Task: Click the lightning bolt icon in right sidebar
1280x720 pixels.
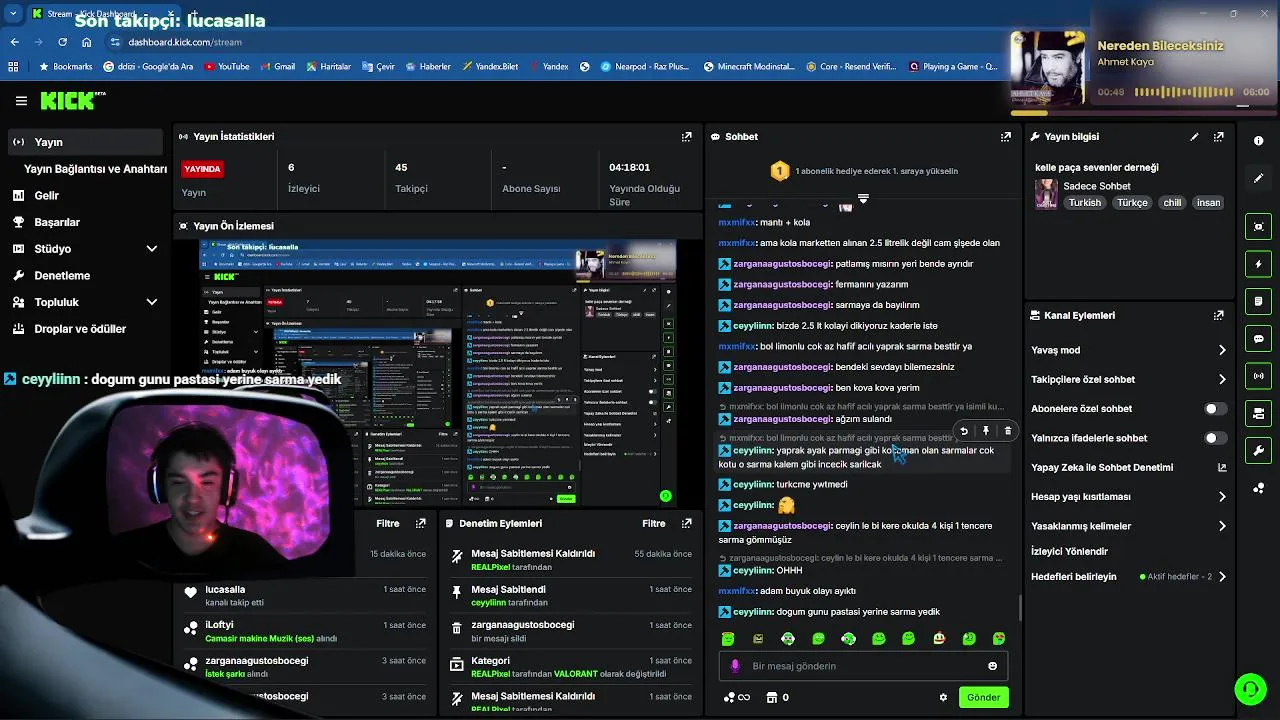Action: [x=1258, y=264]
